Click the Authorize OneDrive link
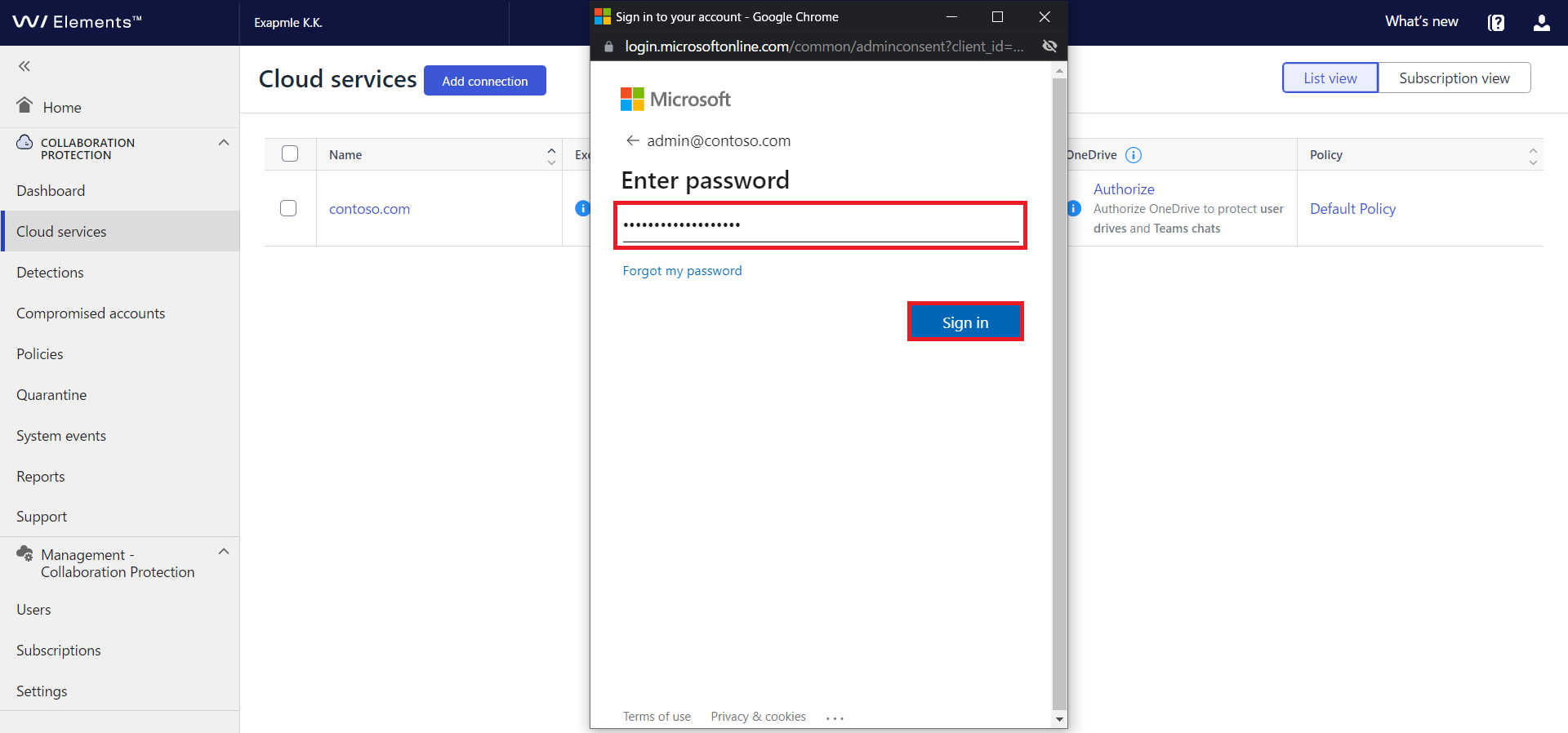Image resolution: width=1568 pixels, height=733 pixels. [1124, 189]
